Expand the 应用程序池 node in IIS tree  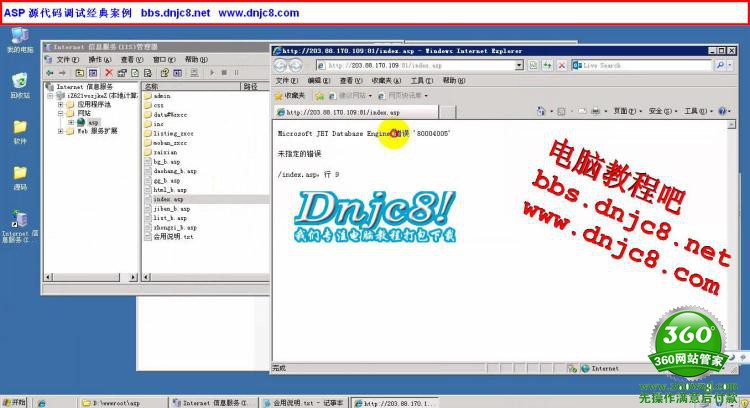tap(60, 104)
